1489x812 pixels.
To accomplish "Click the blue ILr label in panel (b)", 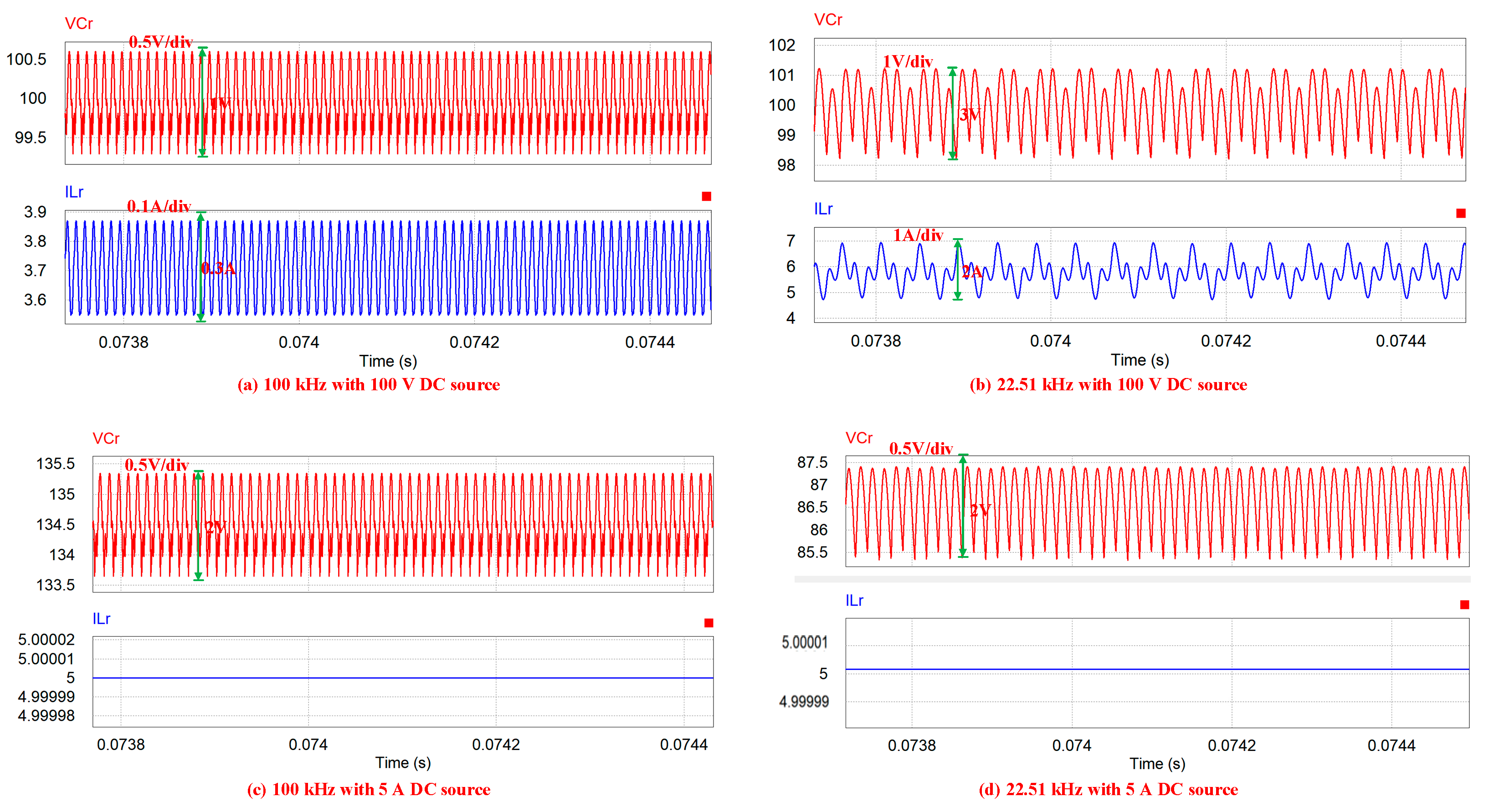I will [823, 209].
